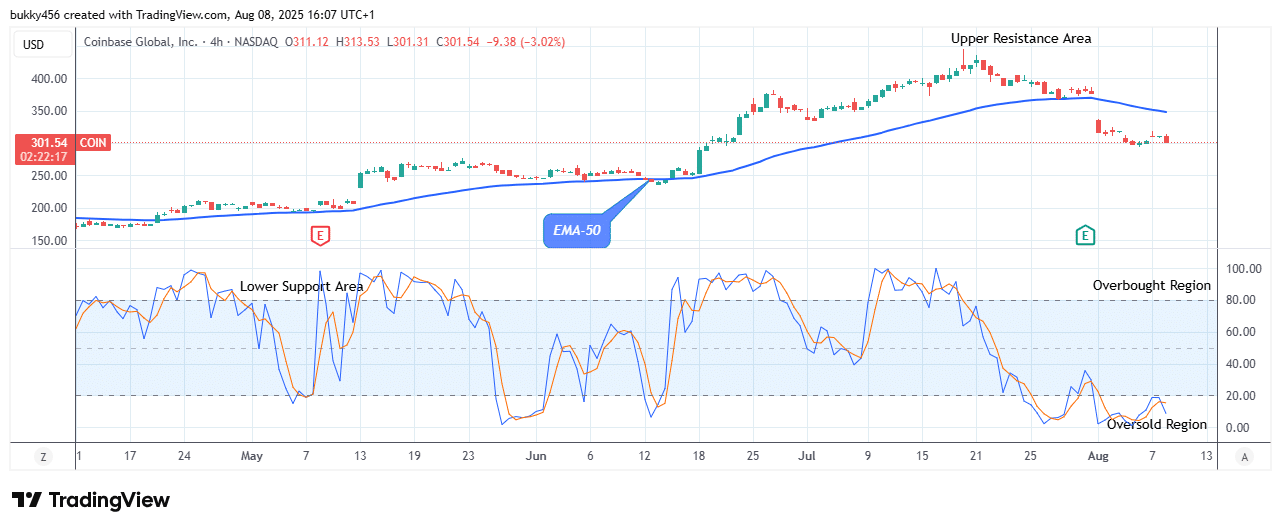Screen dimensions: 1281x530
Task: Click the NASDAQ exchange label
Action: [256, 42]
